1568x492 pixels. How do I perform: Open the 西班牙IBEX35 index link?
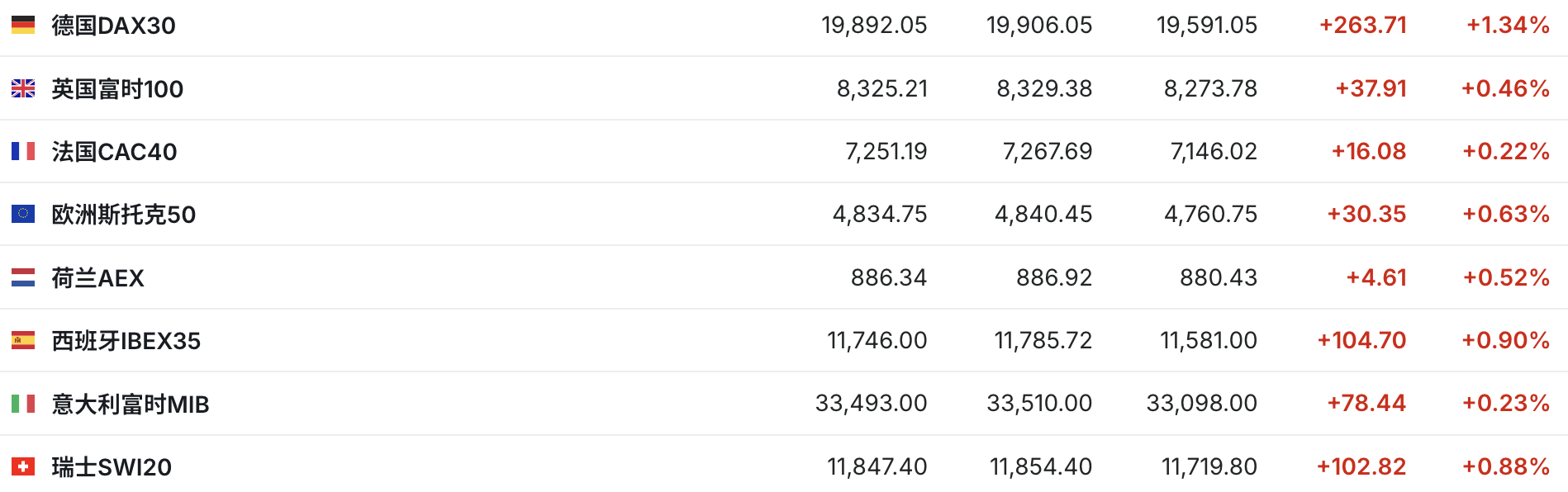126,341
